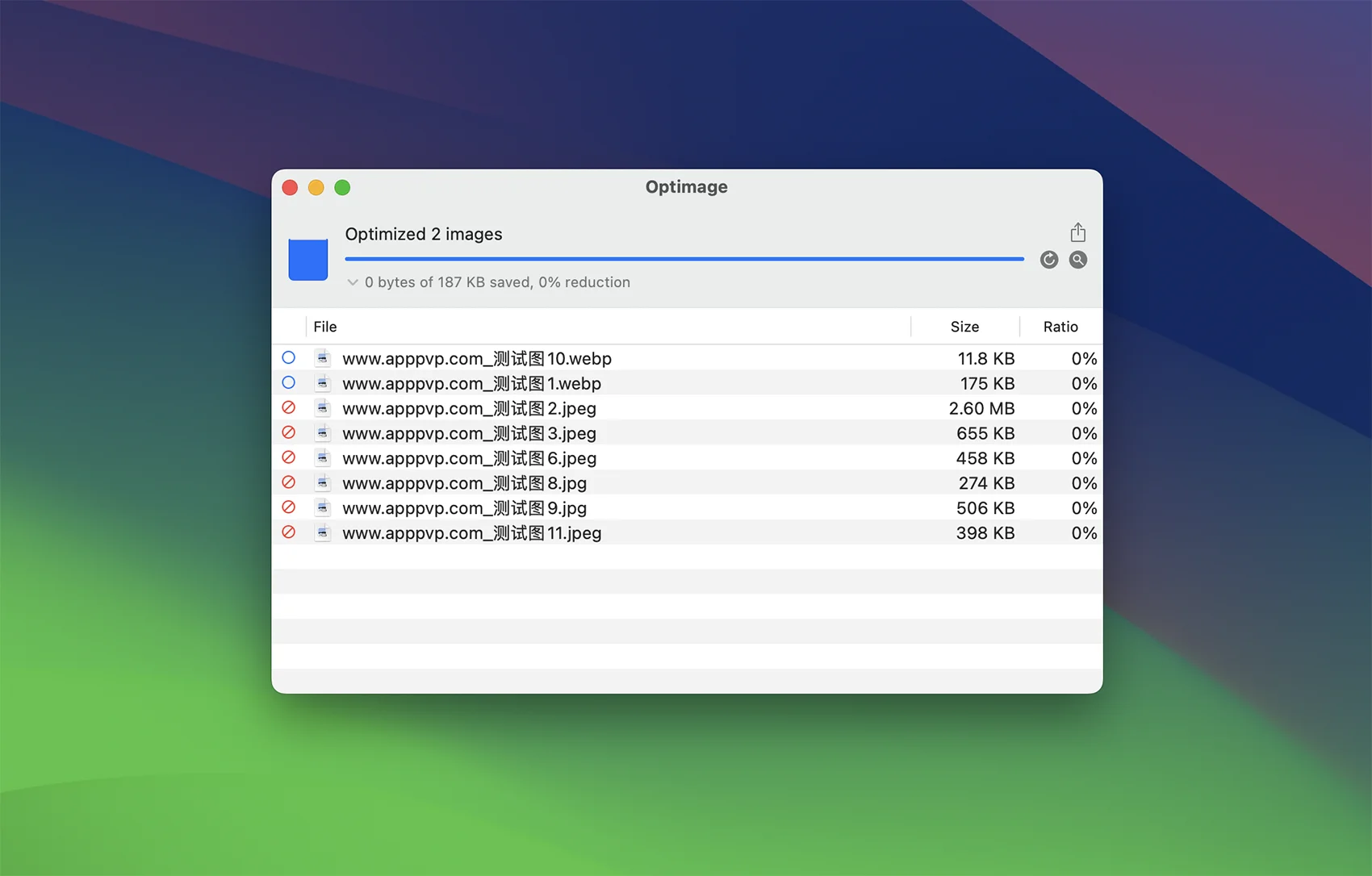Screen dimensions: 1372x876
Task: Click the red skipped icon for 测试图2.jpeg
Action: 288,407
